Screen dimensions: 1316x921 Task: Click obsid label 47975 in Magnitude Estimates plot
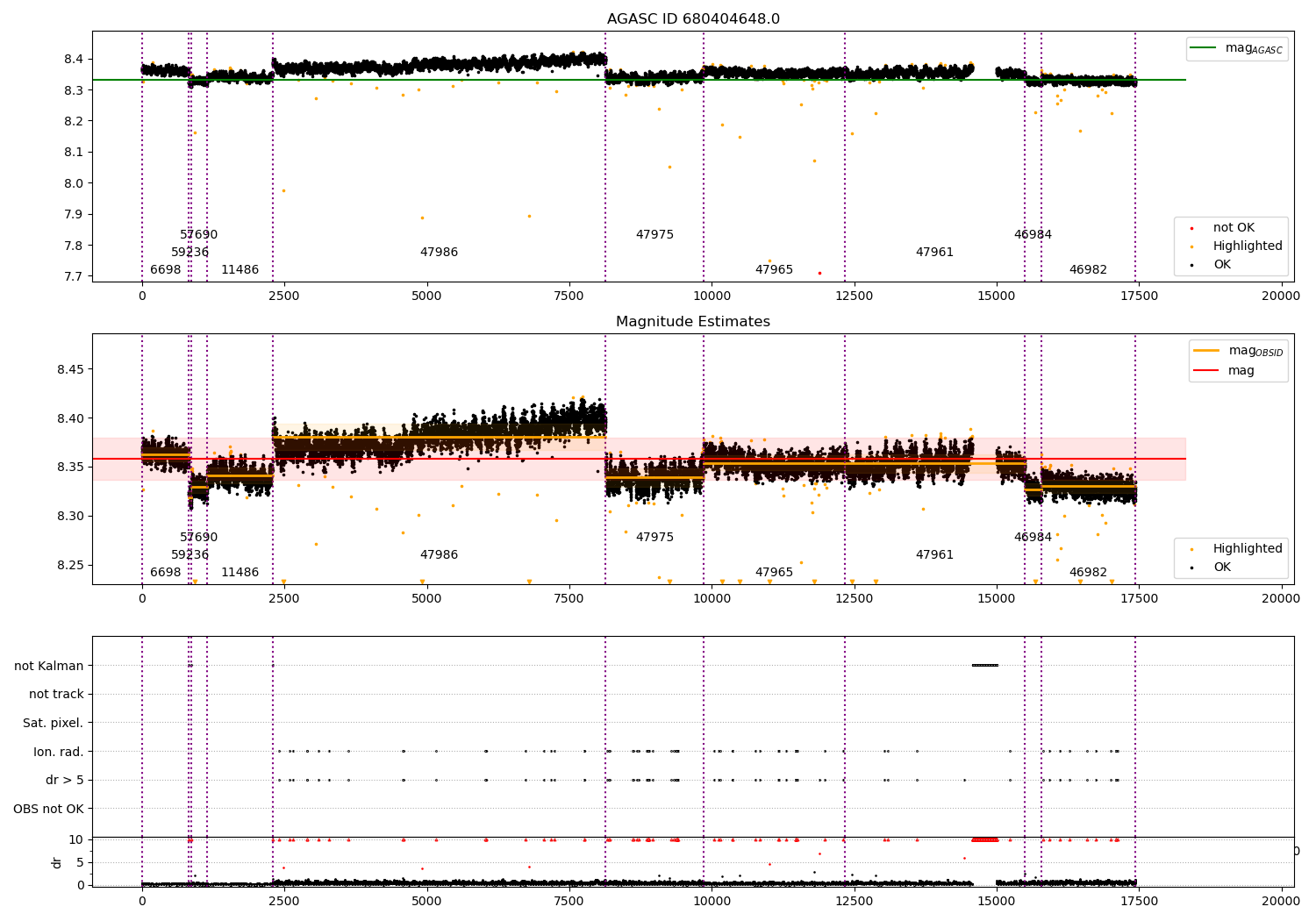655,538
